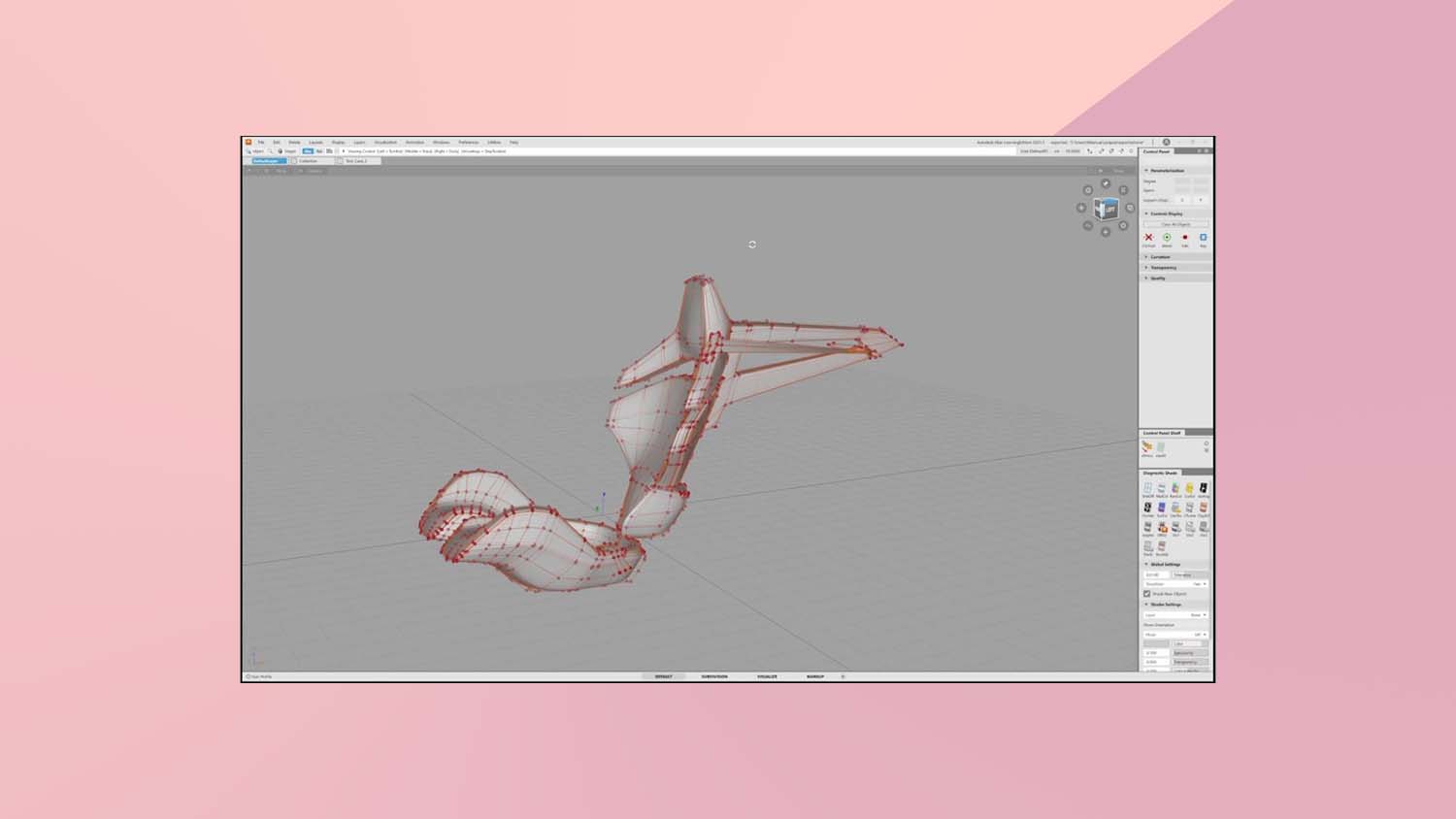Select the Edit points icon
The image size is (1456, 819).
pyautogui.click(x=1185, y=237)
